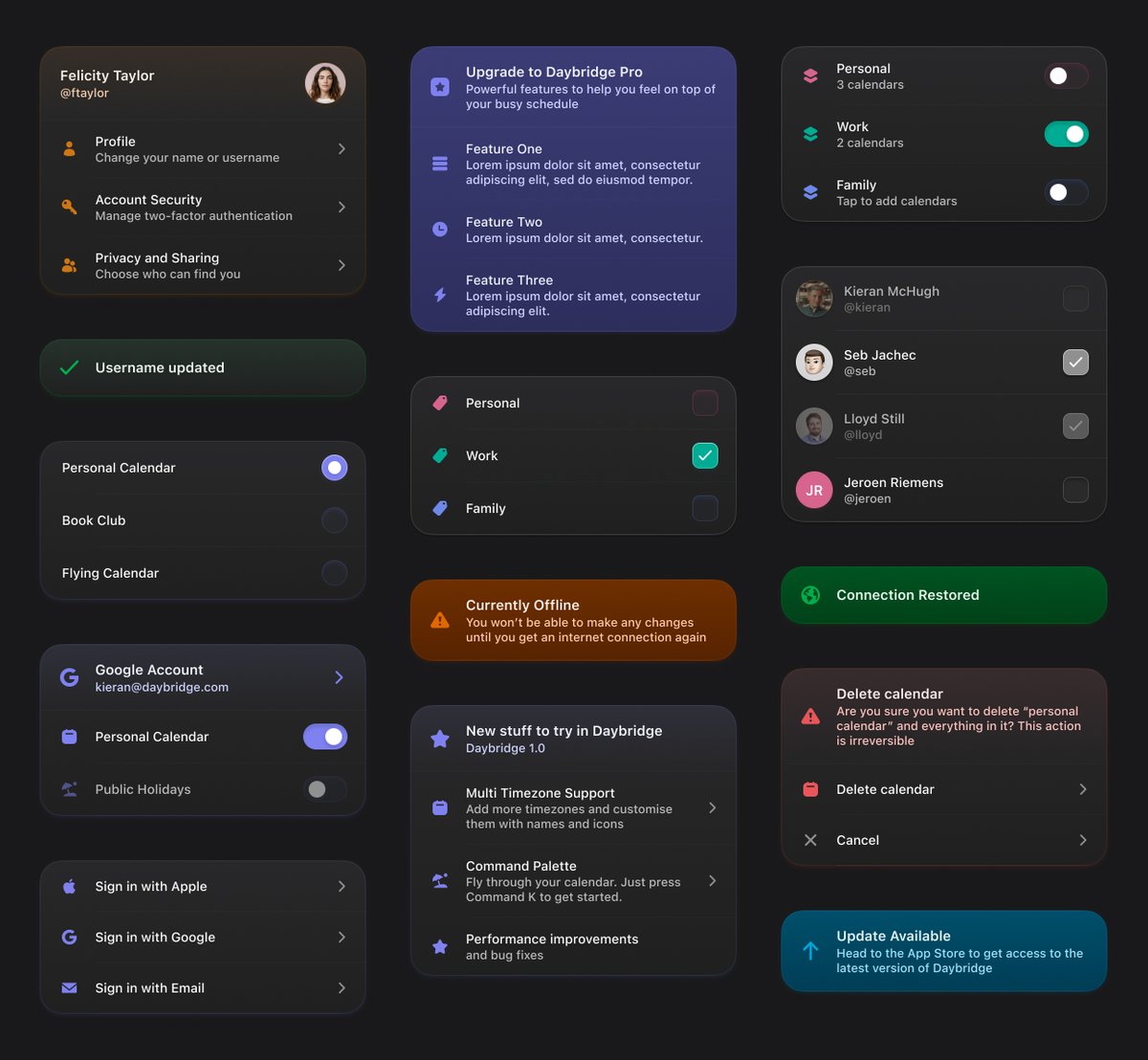Click the person icon beside Profile
This screenshot has width=1148, height=1060.
click(69, 149)
